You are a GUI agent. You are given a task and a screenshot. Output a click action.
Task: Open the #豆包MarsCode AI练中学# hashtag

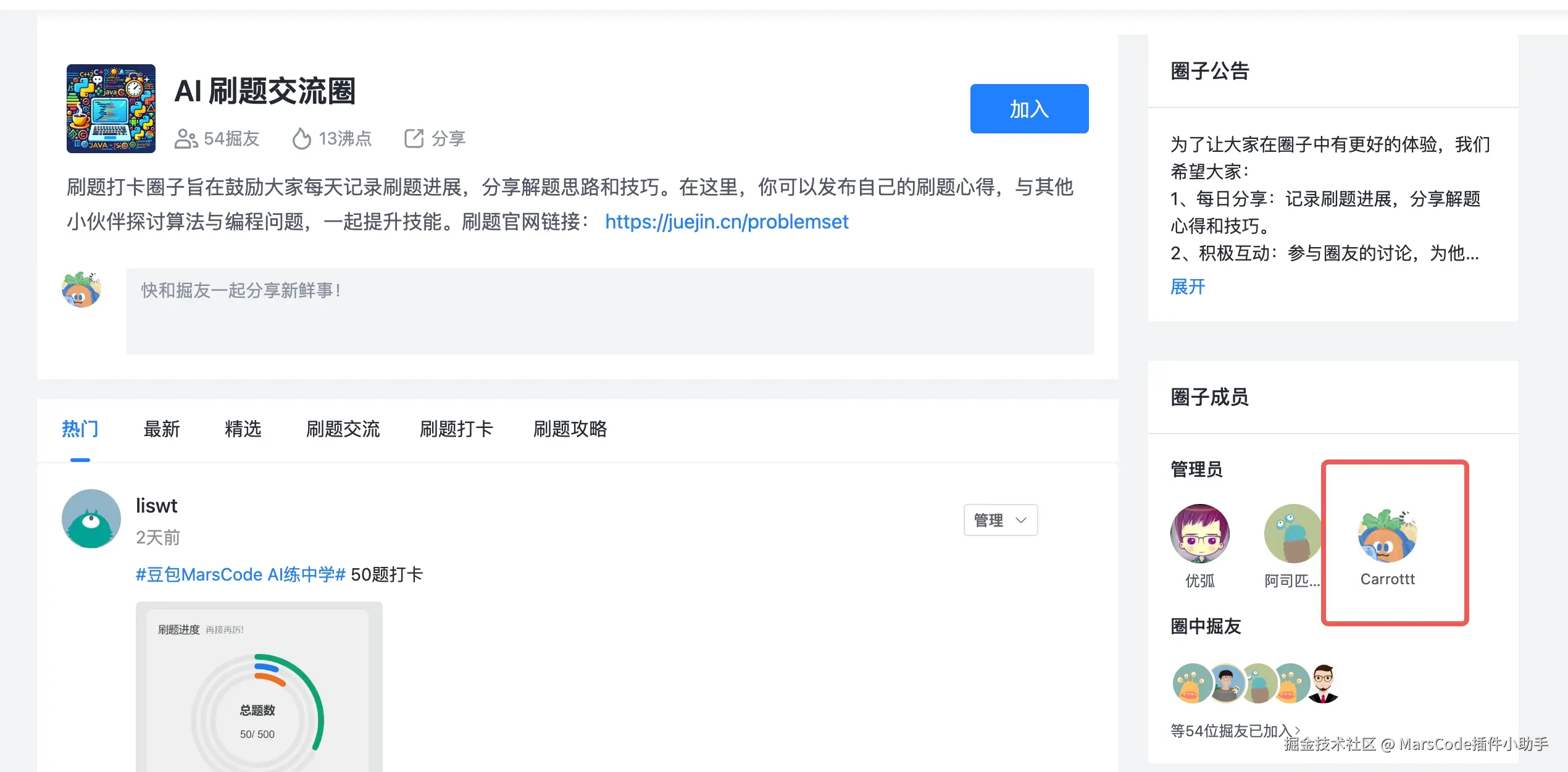[x=240, y=574]
